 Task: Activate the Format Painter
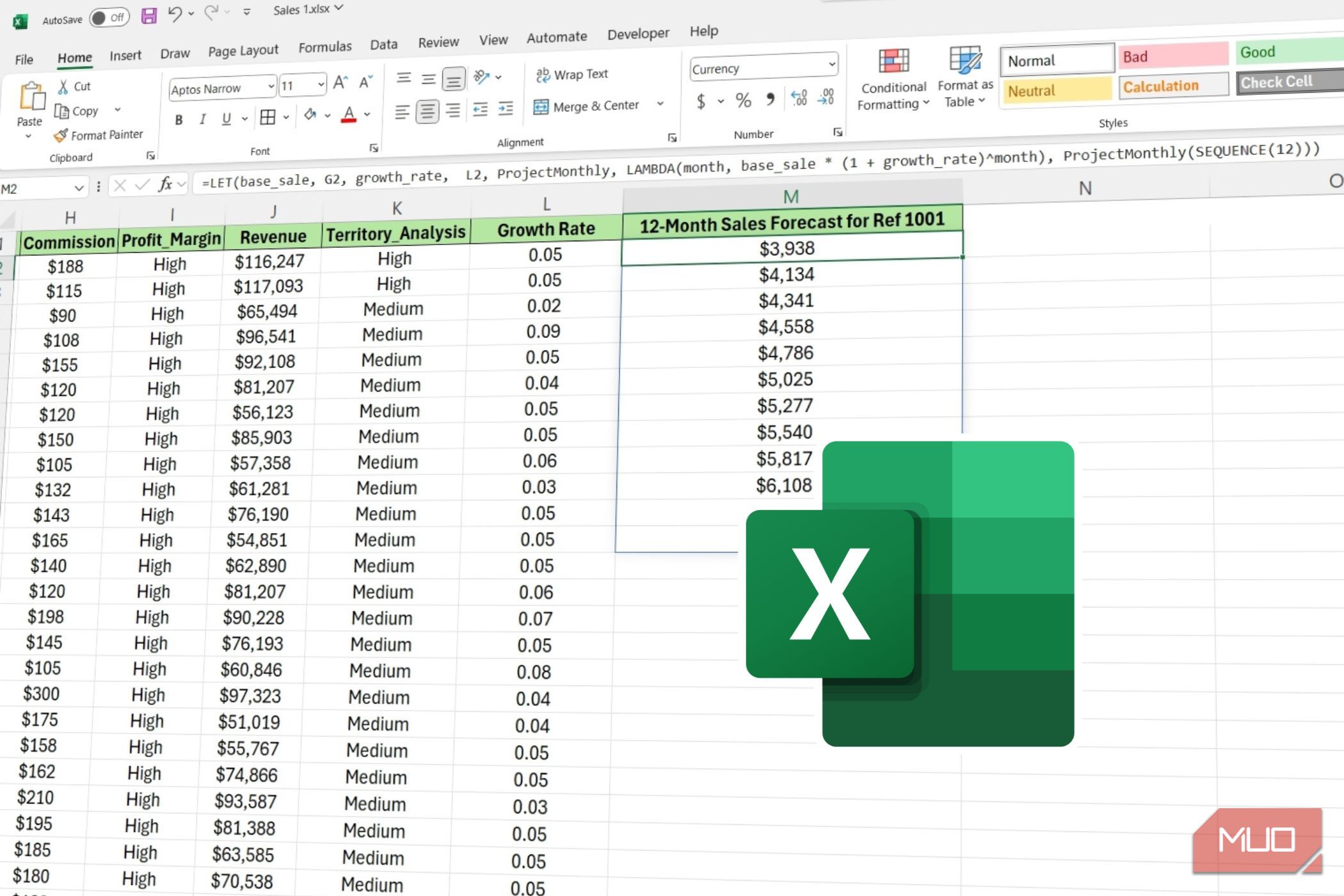coord(99,134)
